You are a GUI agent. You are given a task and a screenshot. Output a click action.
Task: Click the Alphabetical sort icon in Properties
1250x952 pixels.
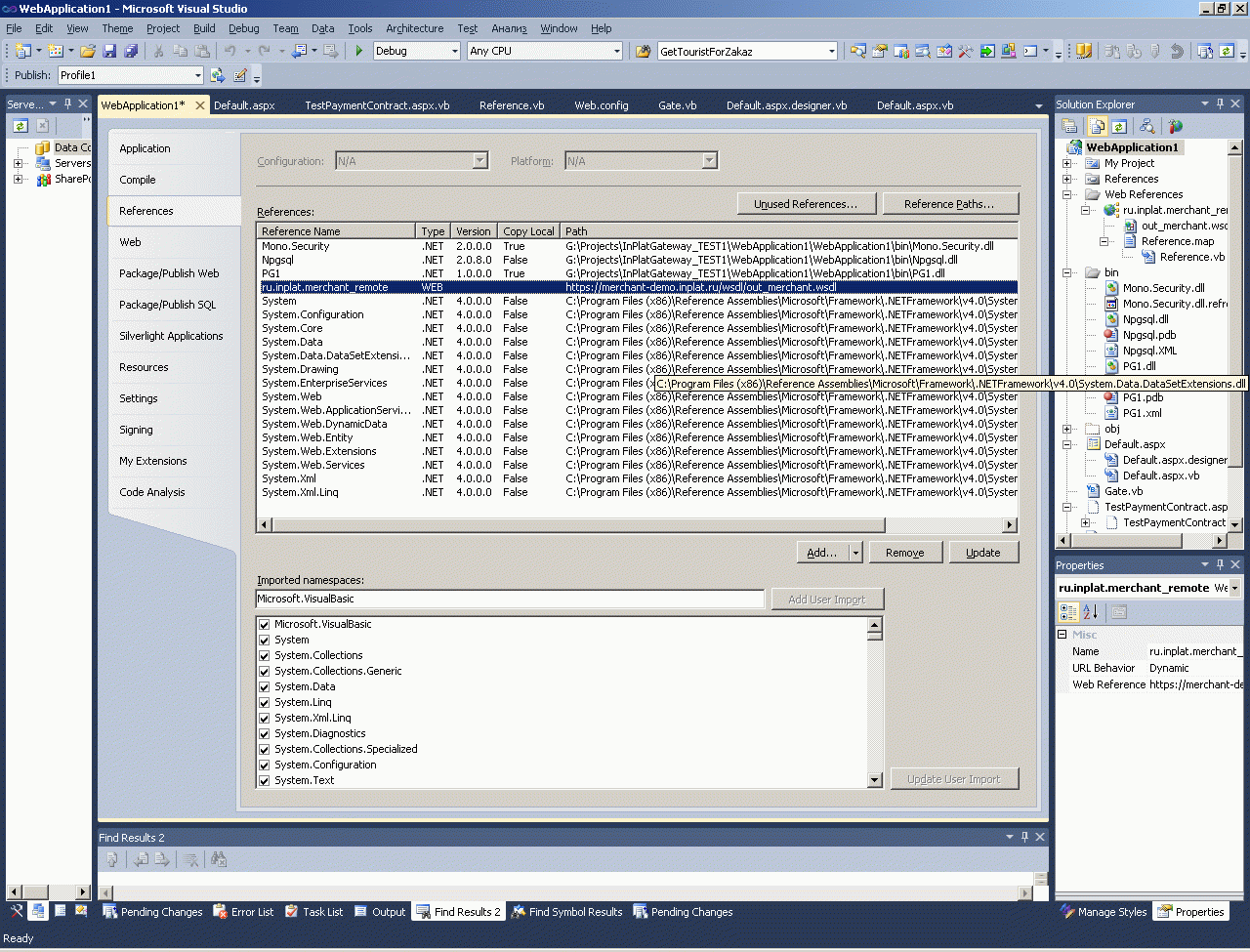[x=1091, y=612]
